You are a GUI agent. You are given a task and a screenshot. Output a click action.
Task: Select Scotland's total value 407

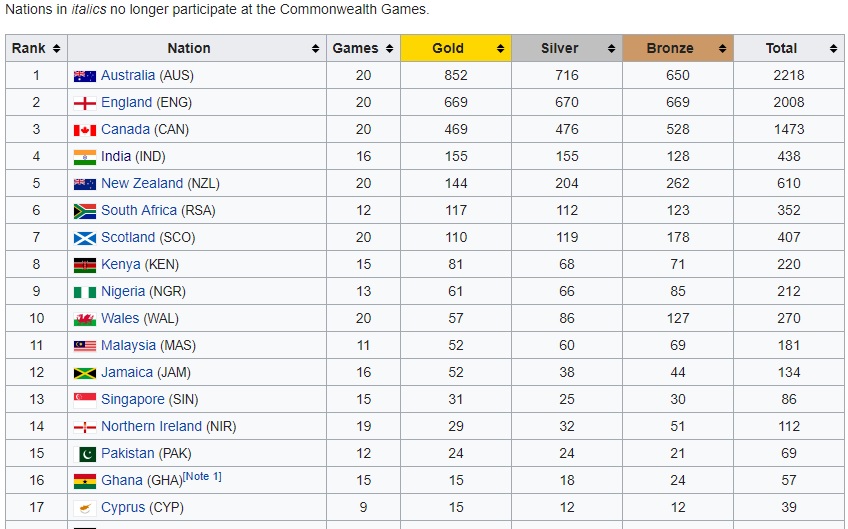pyautogui.click(x=789, y=237)
